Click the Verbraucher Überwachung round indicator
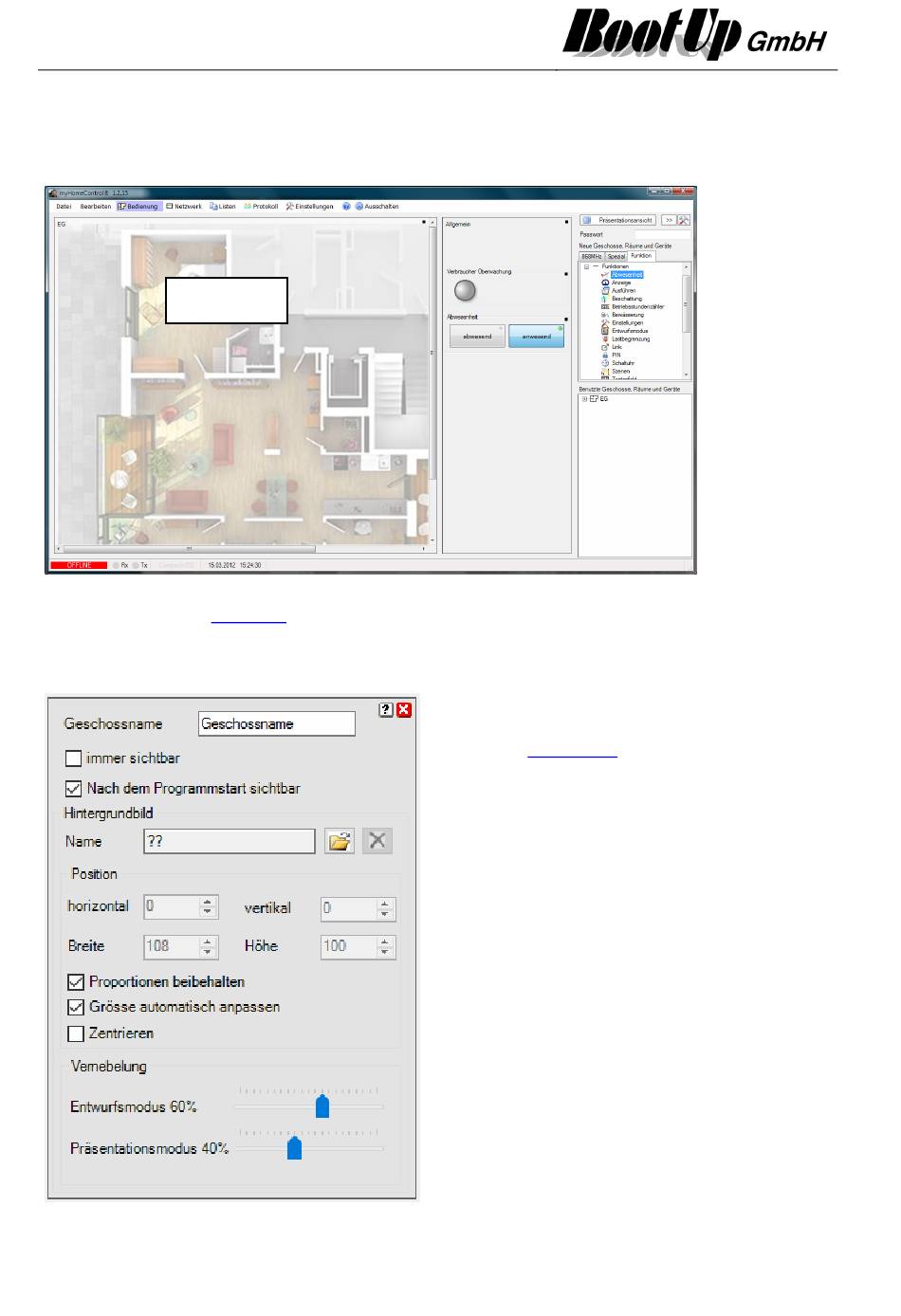The image size is (901, 1316). coord(466,291)
